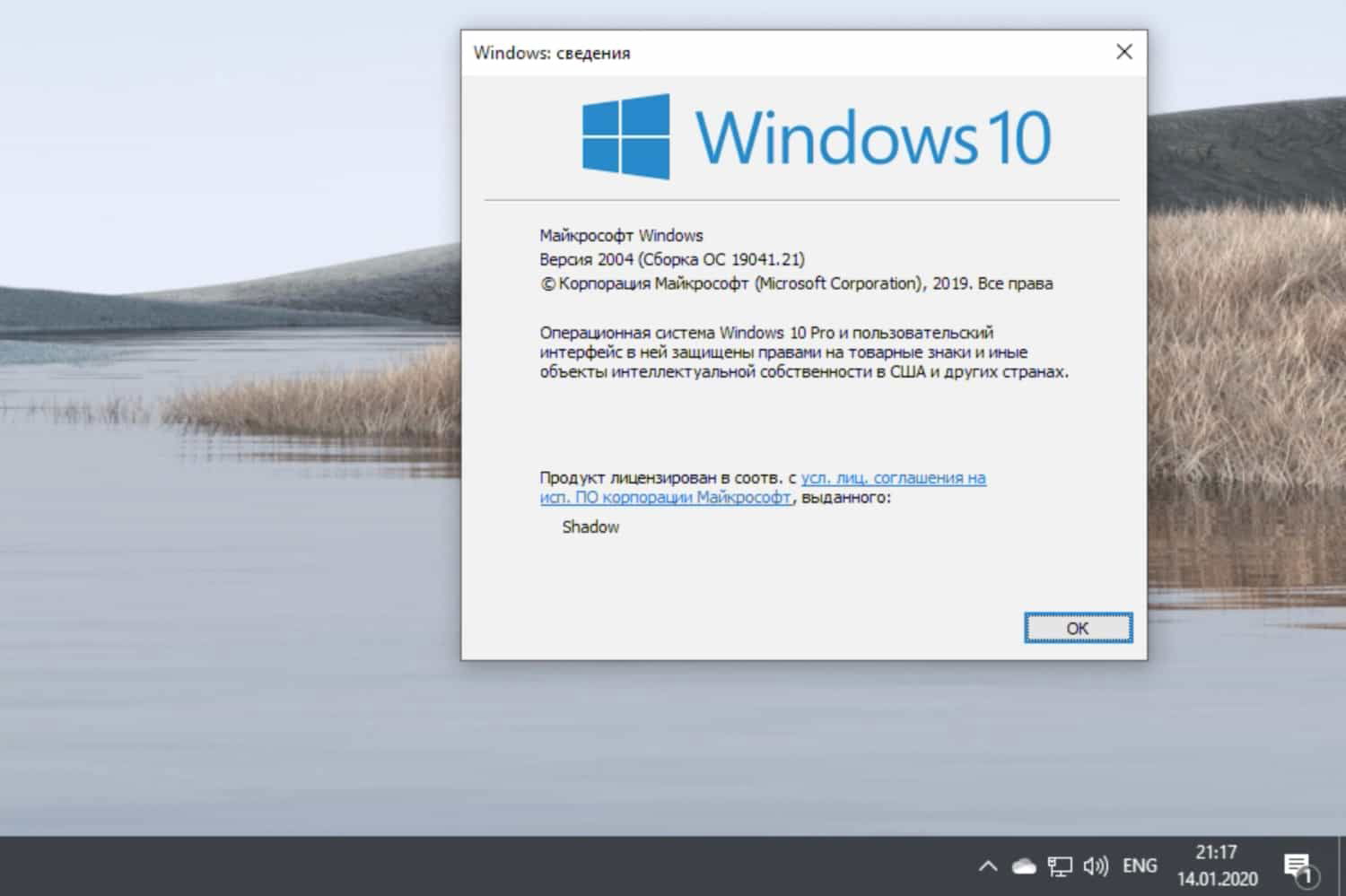This screenshot has width=1346, height=896.
Task: Click the date 14.01.2020 in taskbar
Action: coord(1216,877)
